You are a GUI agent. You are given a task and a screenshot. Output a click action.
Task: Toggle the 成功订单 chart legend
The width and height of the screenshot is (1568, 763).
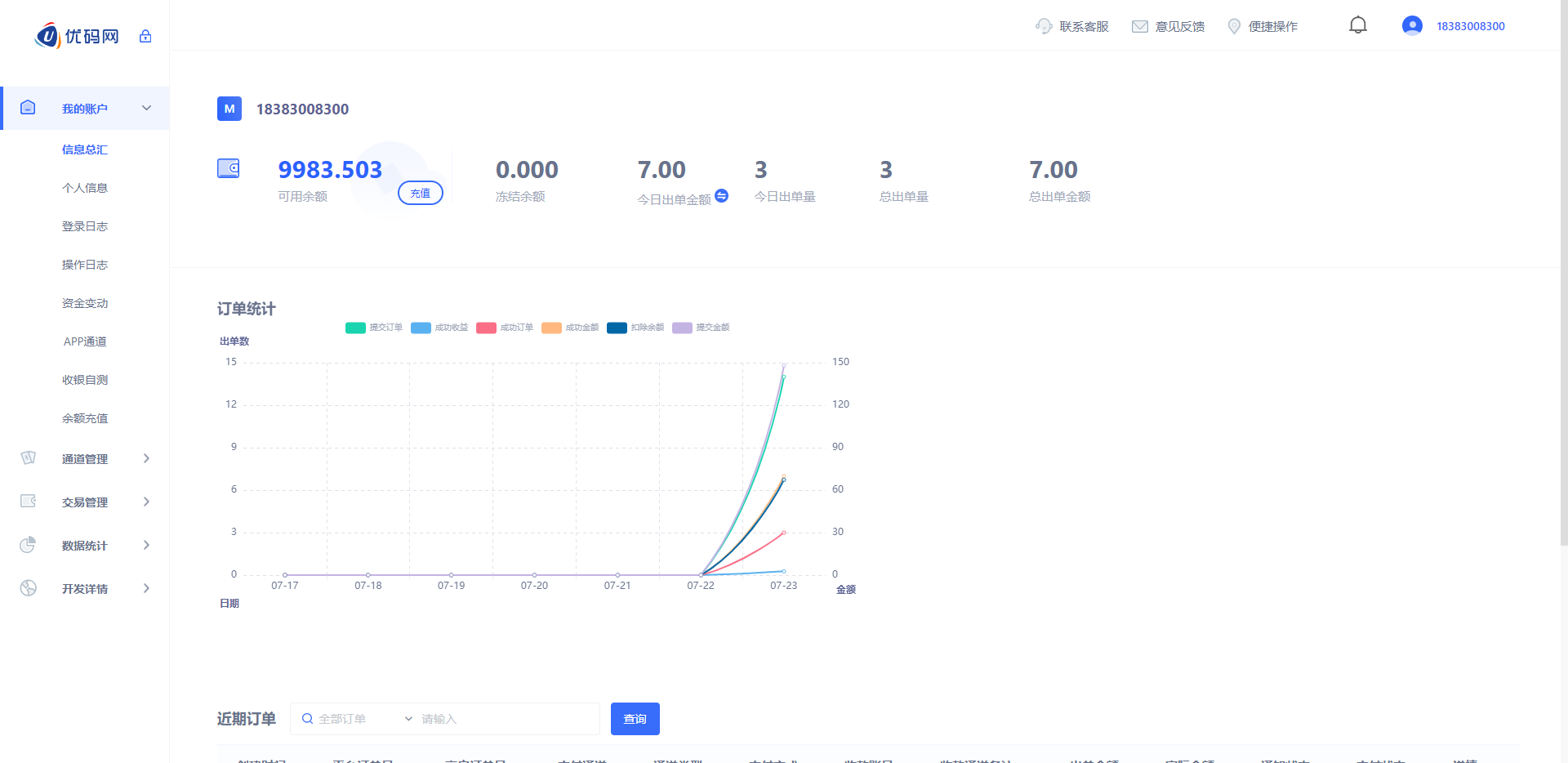(505, 328)
